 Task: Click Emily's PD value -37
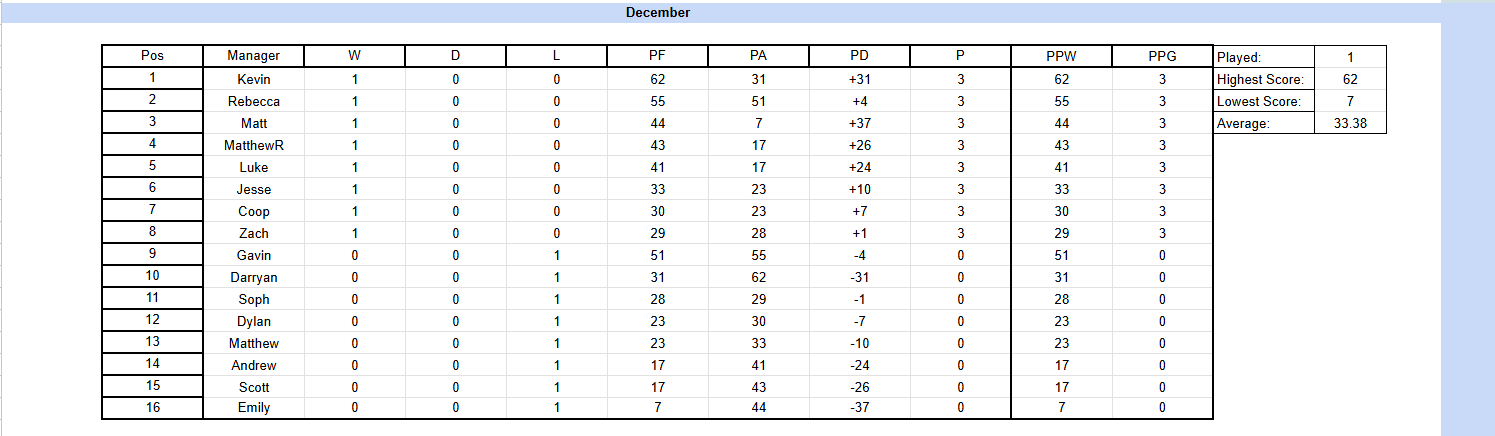tap(859, 408)
